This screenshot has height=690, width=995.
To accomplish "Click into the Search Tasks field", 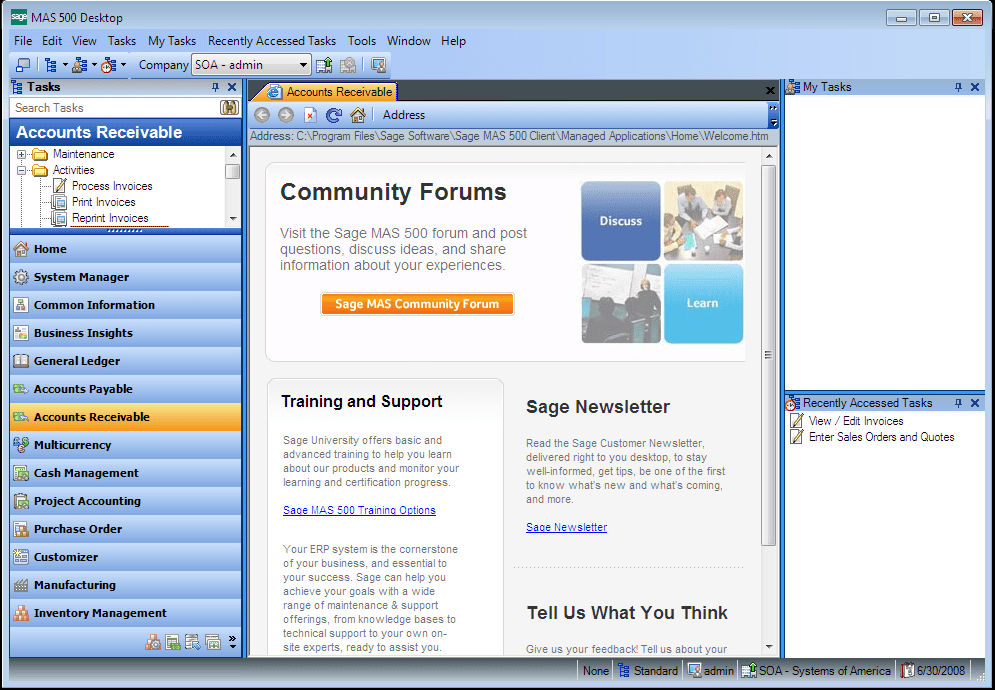I will point(115,108).
